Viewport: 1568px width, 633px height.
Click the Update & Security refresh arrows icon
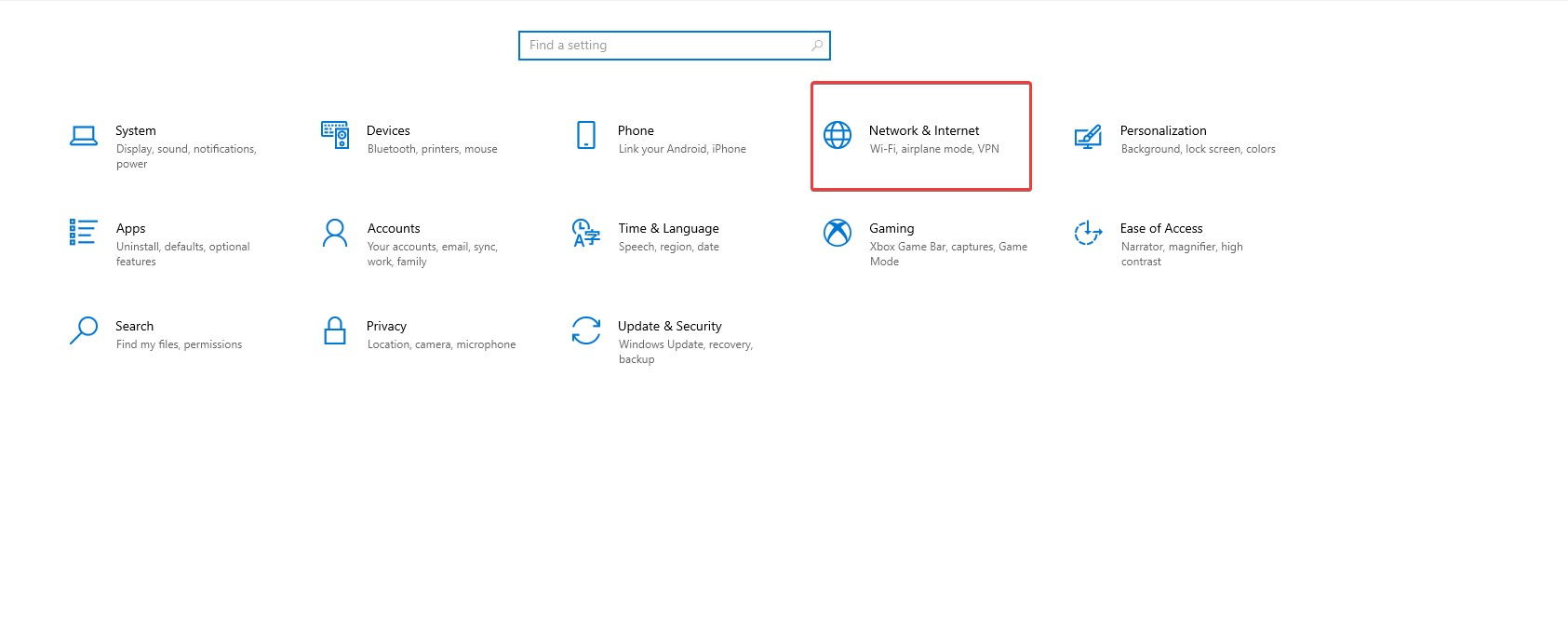(x=586, y=330)
